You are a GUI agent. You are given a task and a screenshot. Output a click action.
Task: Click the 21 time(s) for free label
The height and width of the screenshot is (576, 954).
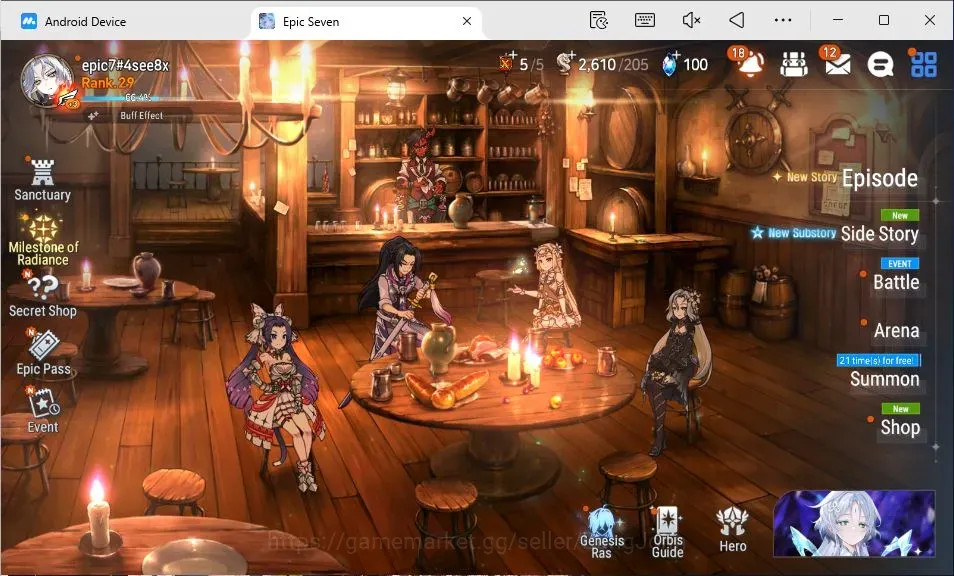[879, 361]
